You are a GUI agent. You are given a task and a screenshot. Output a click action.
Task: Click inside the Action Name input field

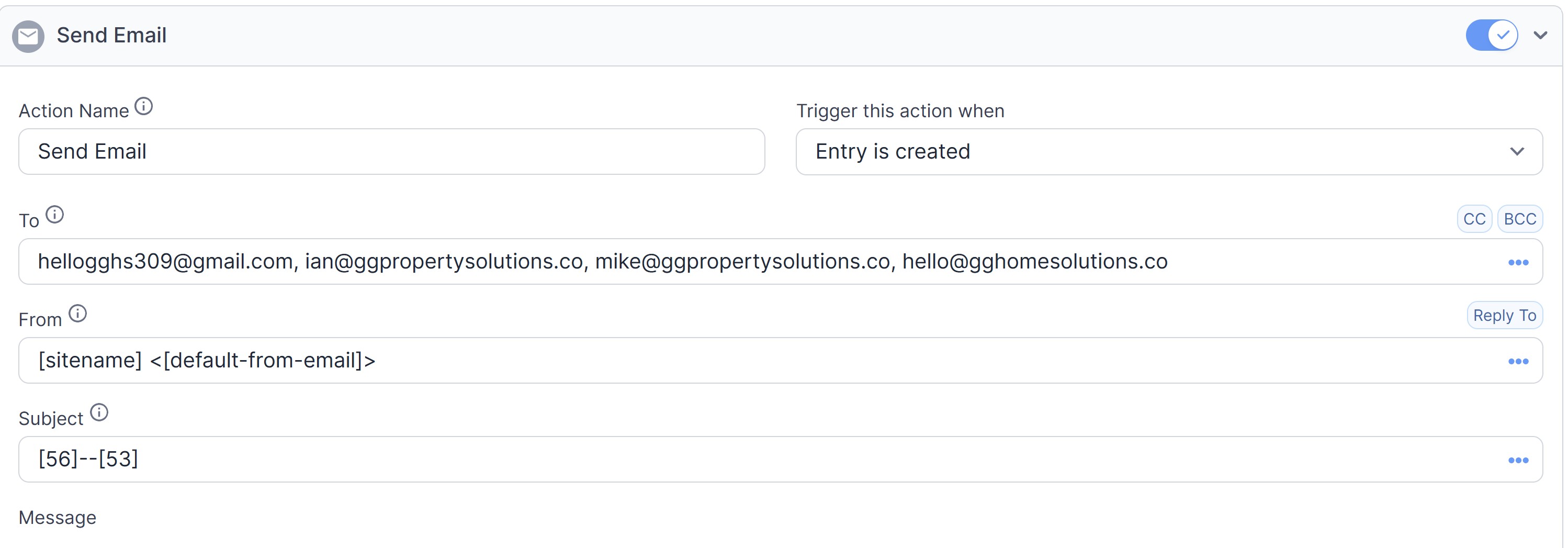click(x=391, y=152)
